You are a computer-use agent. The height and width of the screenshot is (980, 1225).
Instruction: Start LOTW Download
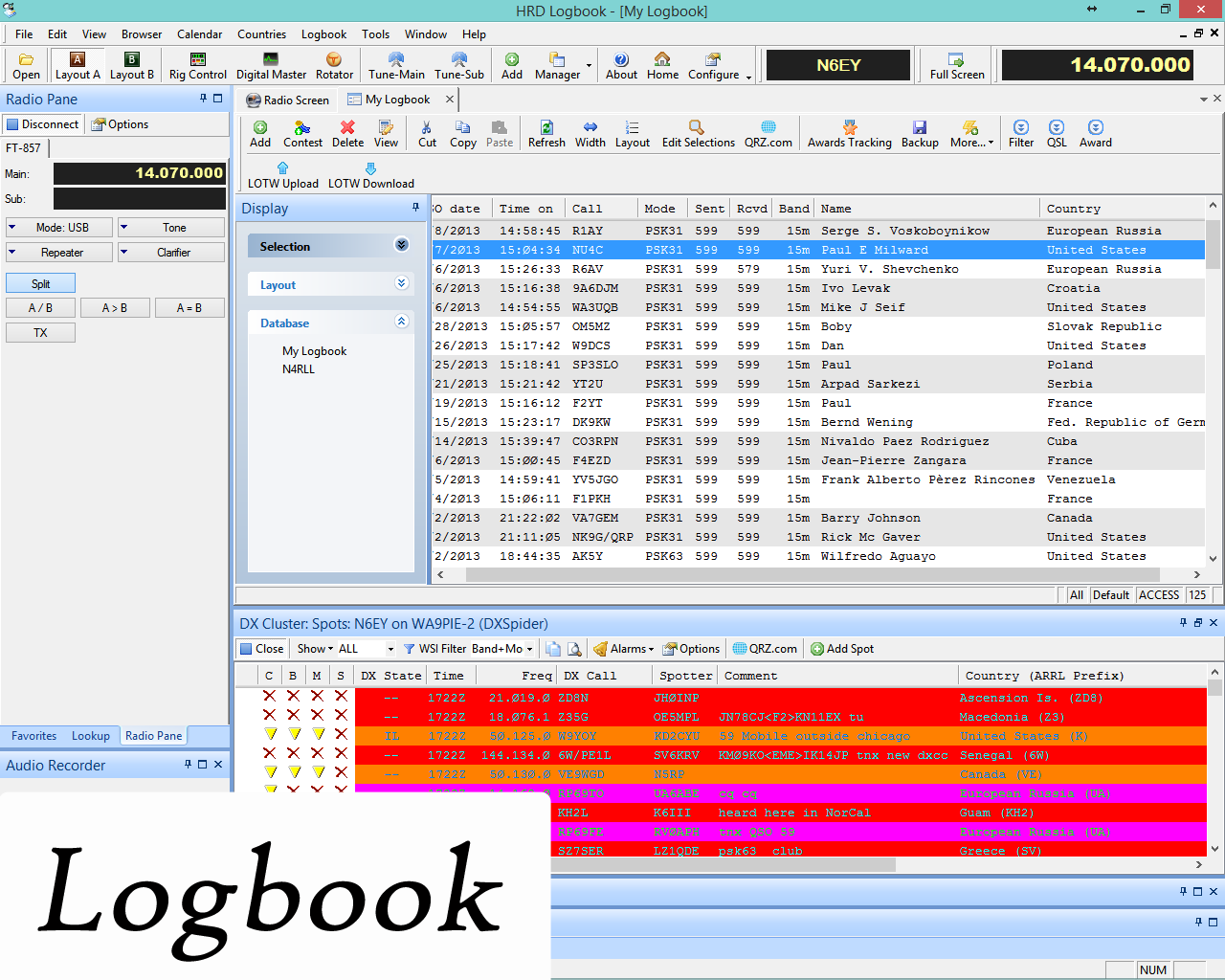(x=371, y=175)
